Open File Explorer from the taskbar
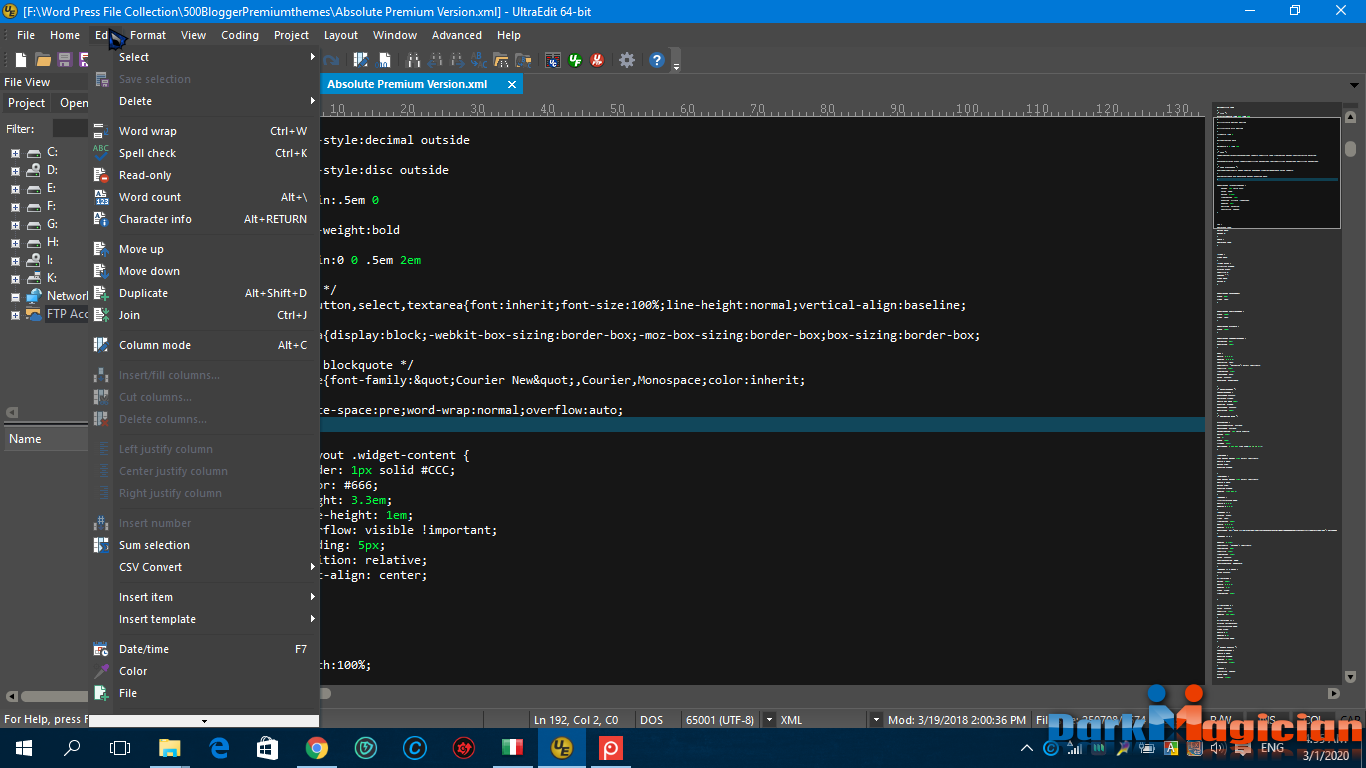The height and width of the screenshot is (768, 1366). tap(170, 748)
